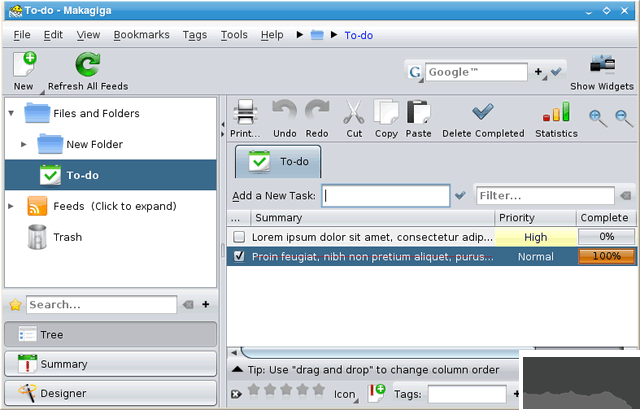Image resolution: width=640 pixels, height=410 pixels.
Task: Set rating to one star
Action: pos(253,390)
